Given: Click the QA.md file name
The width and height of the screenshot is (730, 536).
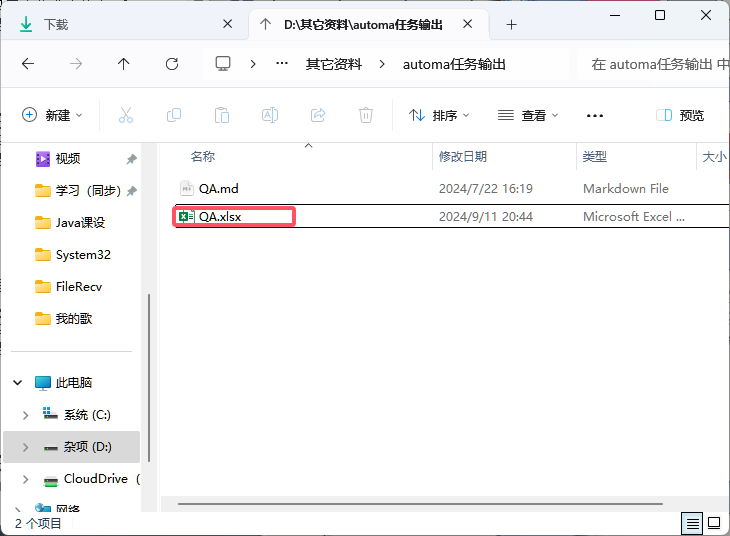Looking at the screenshot, I should click(x=219, y=189).
